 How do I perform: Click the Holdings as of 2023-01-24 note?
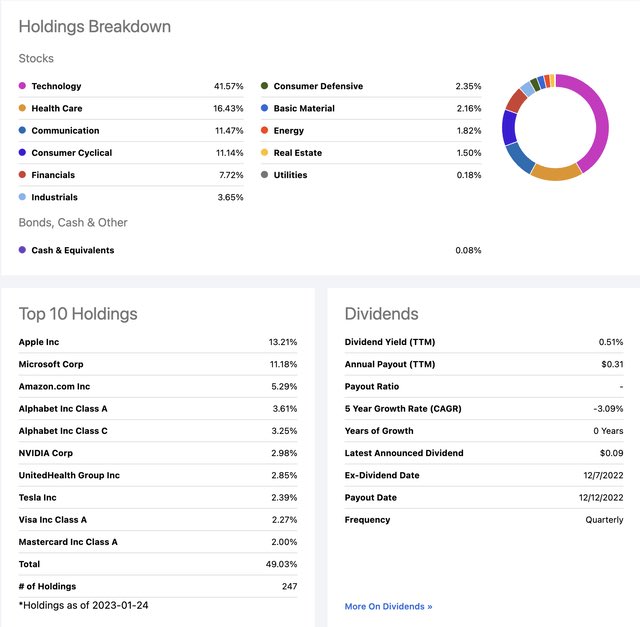pos(84,605)
